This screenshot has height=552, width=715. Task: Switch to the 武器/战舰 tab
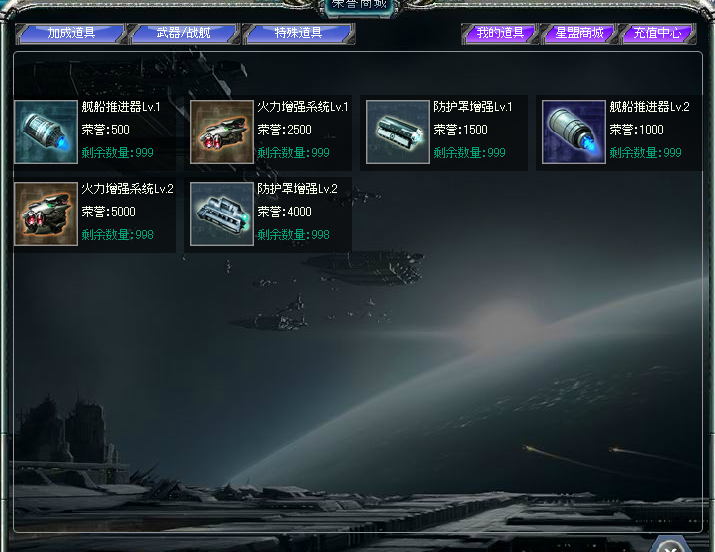coord(184,33)
